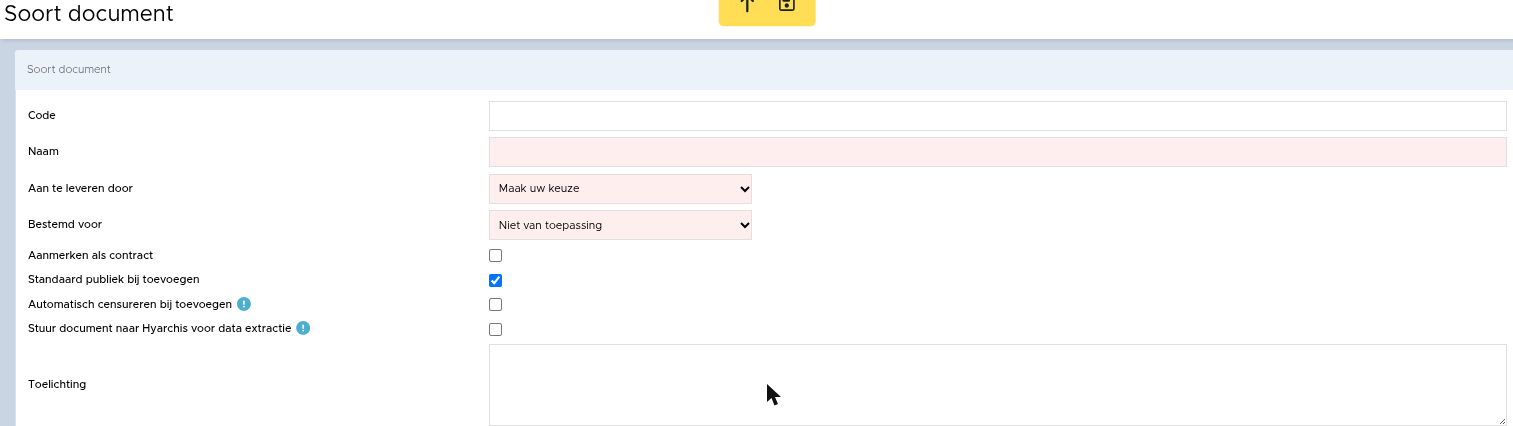Image resolution: width=1513 pixels, height=426 pixels.
Task: Click the Toelichting textarea resize grip
Action: tap(1500, 420)
